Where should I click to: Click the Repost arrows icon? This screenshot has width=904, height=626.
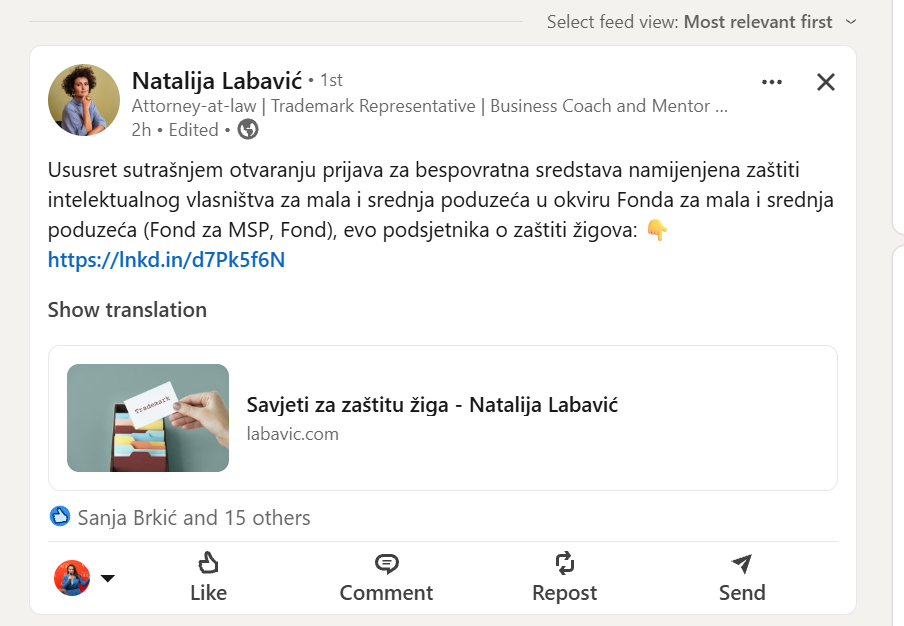coord(564,563)
